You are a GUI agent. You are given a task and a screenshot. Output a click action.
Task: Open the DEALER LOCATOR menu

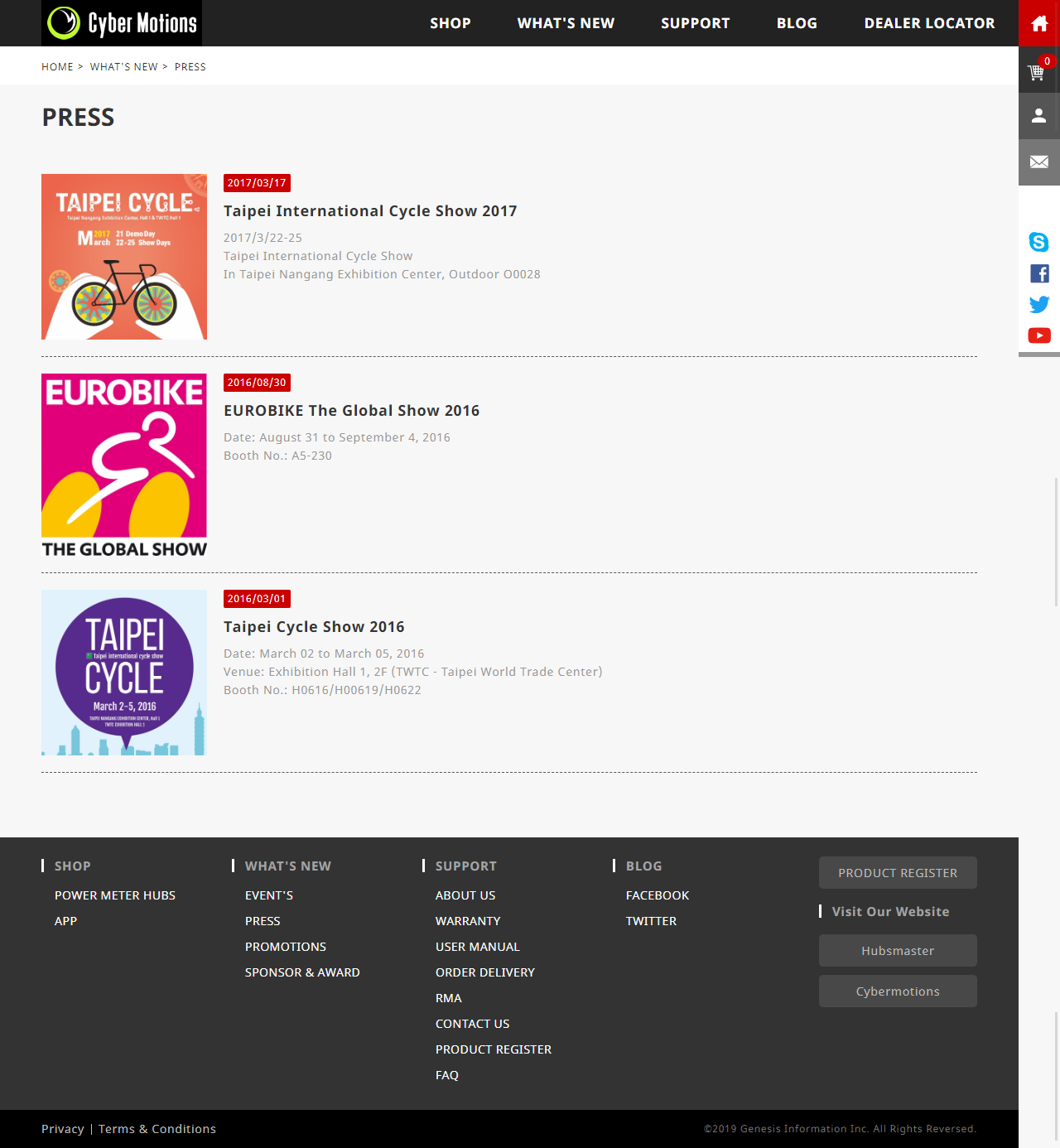(930, 23)
